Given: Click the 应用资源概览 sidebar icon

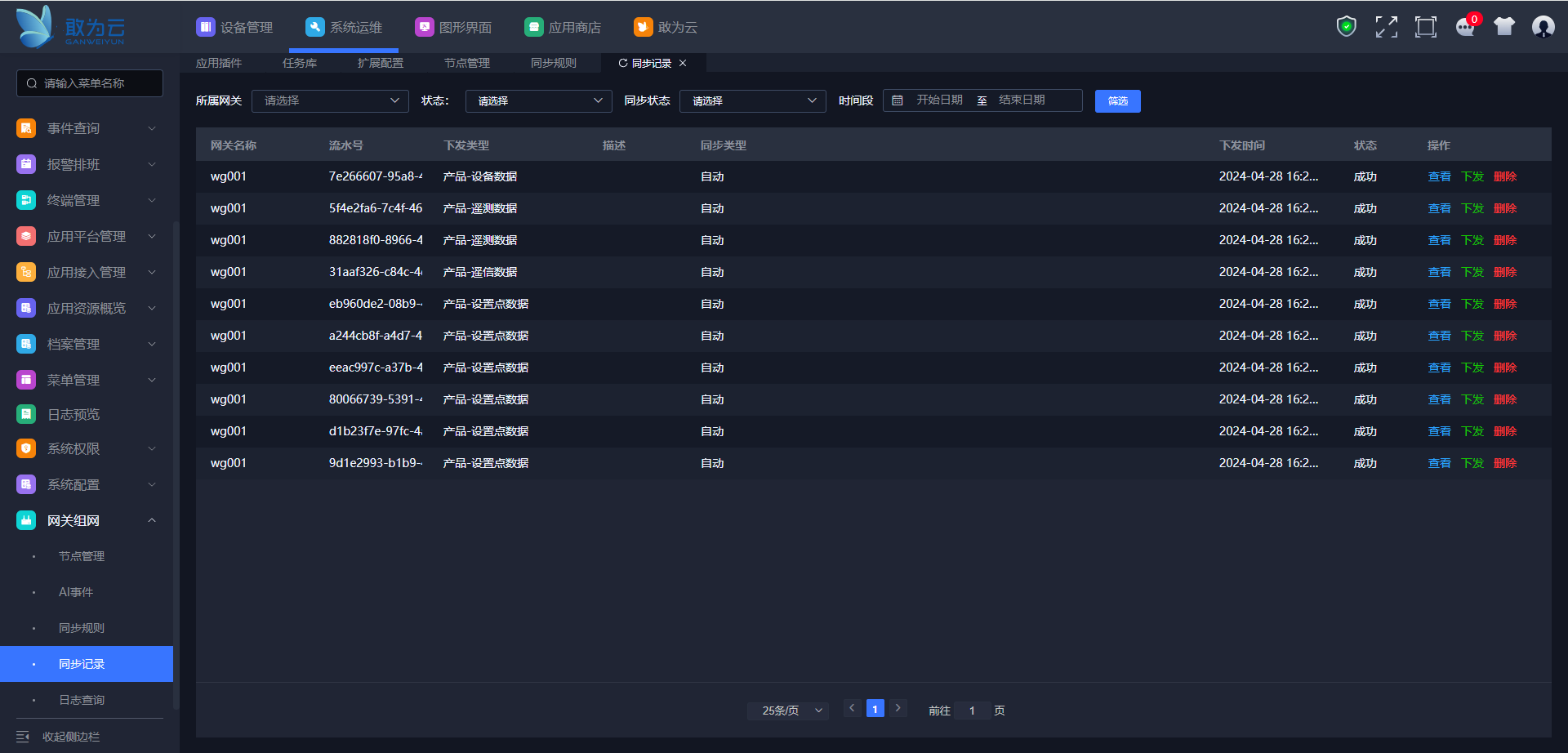Looking at the screenshot, I should 26,308.
